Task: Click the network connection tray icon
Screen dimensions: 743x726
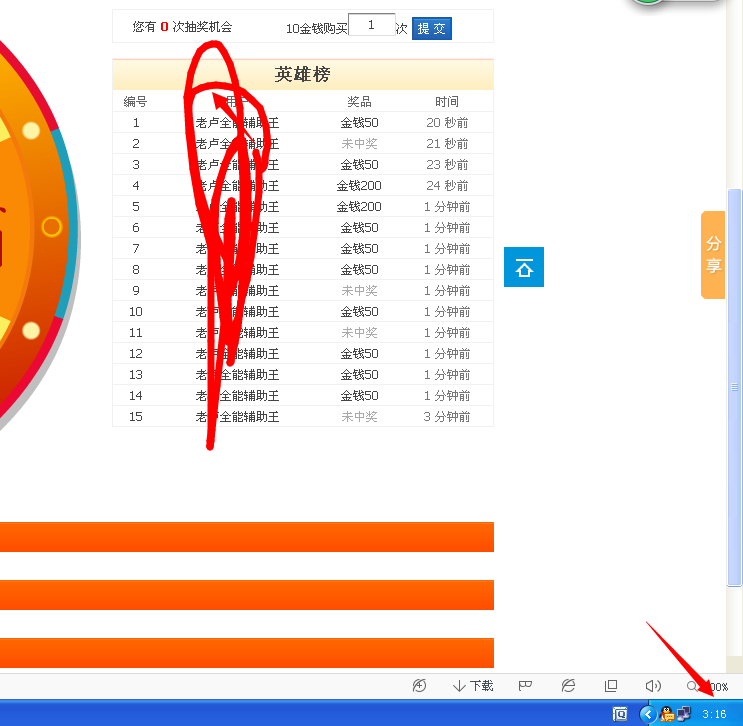Action: click(684, 714)
